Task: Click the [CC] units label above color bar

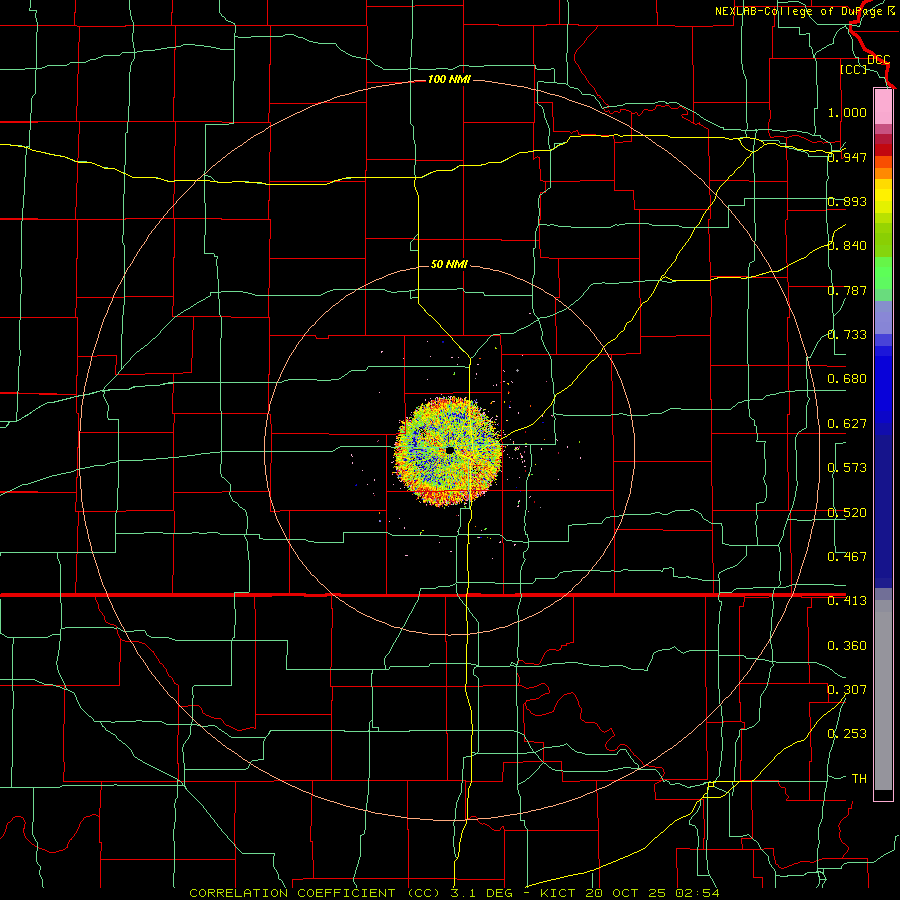Action: (x=854, y=69)
